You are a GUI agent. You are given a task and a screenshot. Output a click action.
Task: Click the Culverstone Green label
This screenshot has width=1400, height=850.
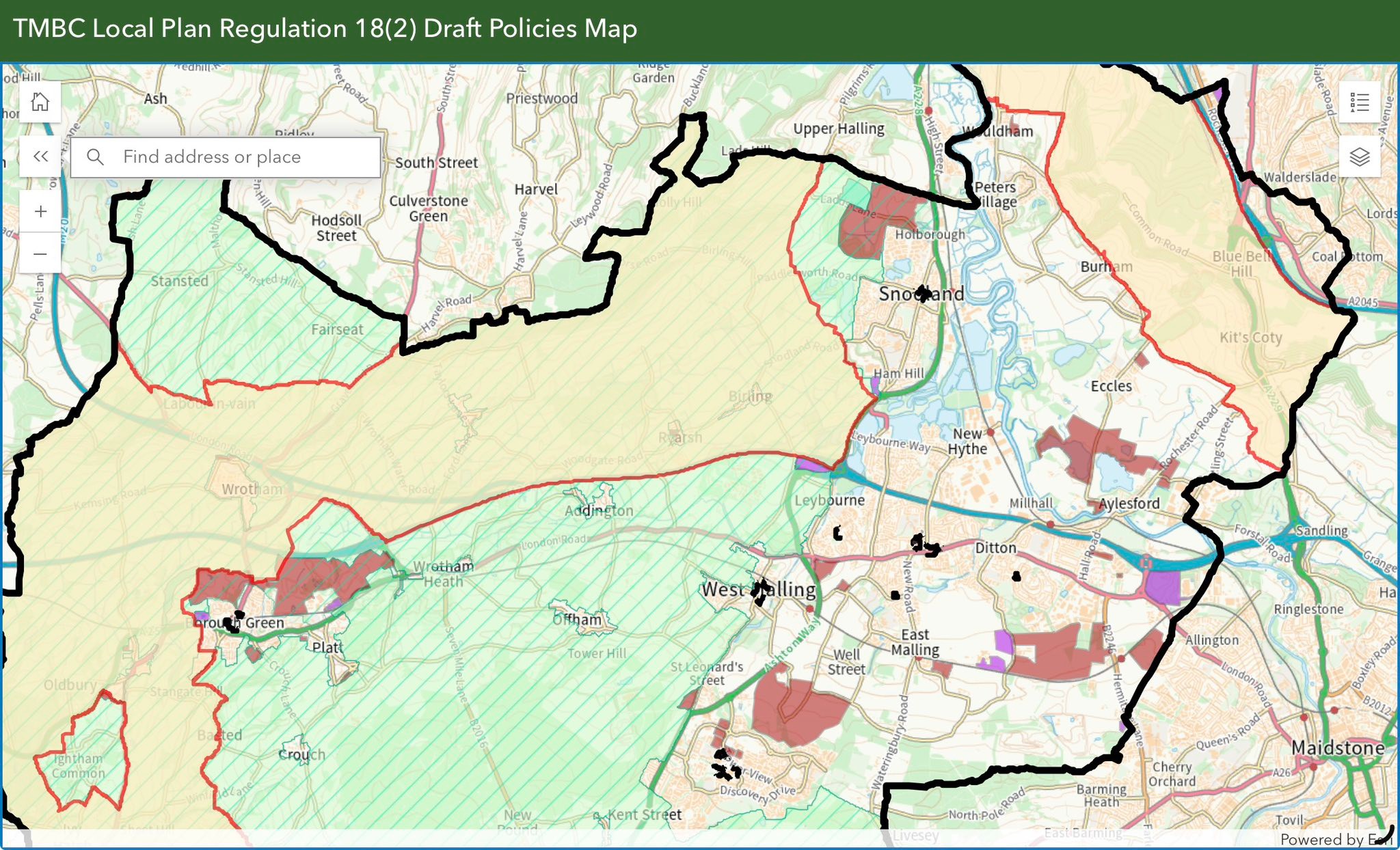point(429,208)
